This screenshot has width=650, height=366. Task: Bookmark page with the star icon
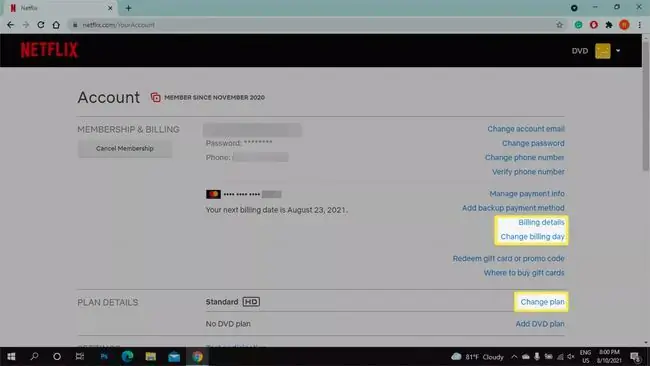coord(559,25)
